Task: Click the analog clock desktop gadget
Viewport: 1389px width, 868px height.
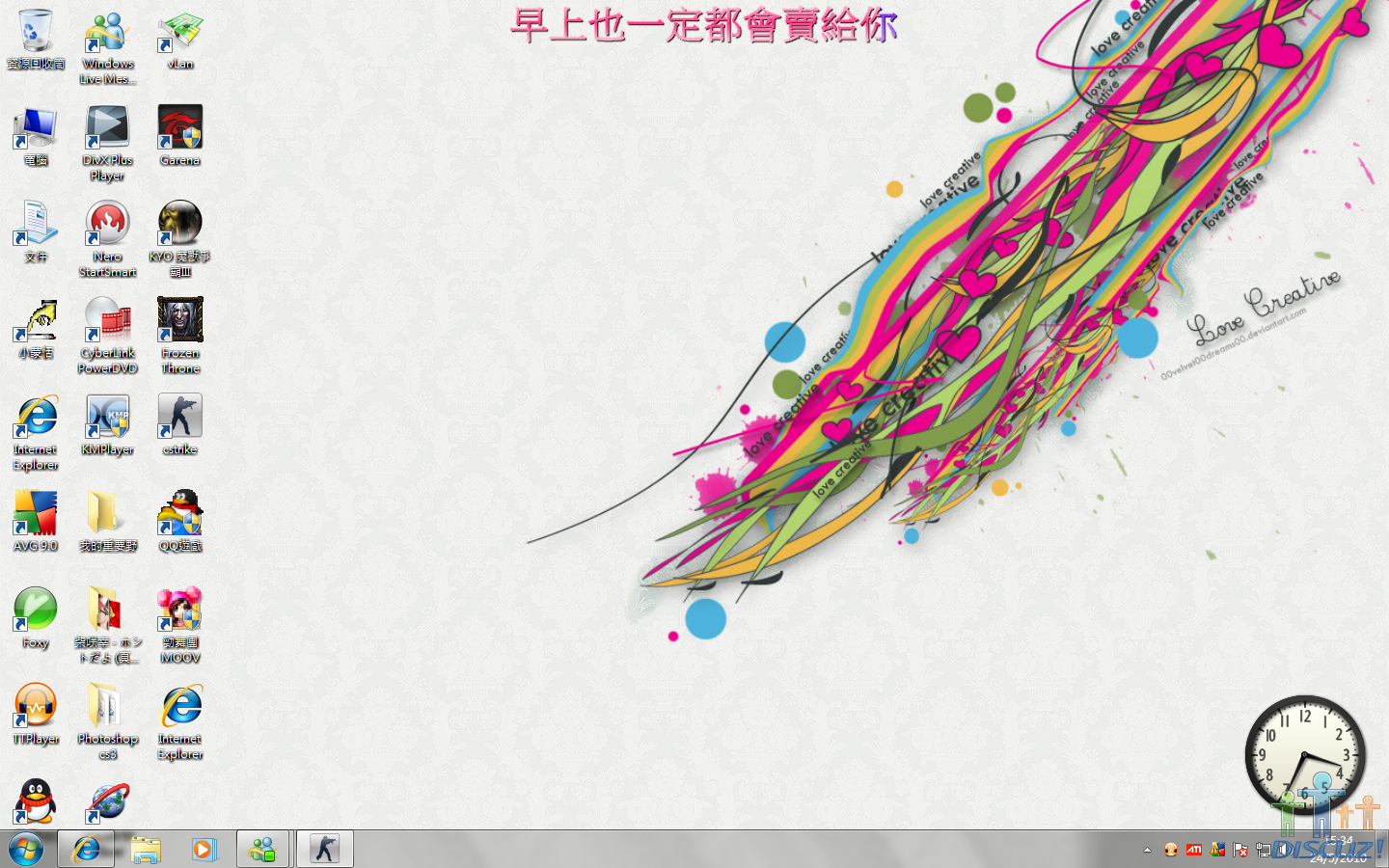Action: pyautogui.click(x=1304, y=754)
